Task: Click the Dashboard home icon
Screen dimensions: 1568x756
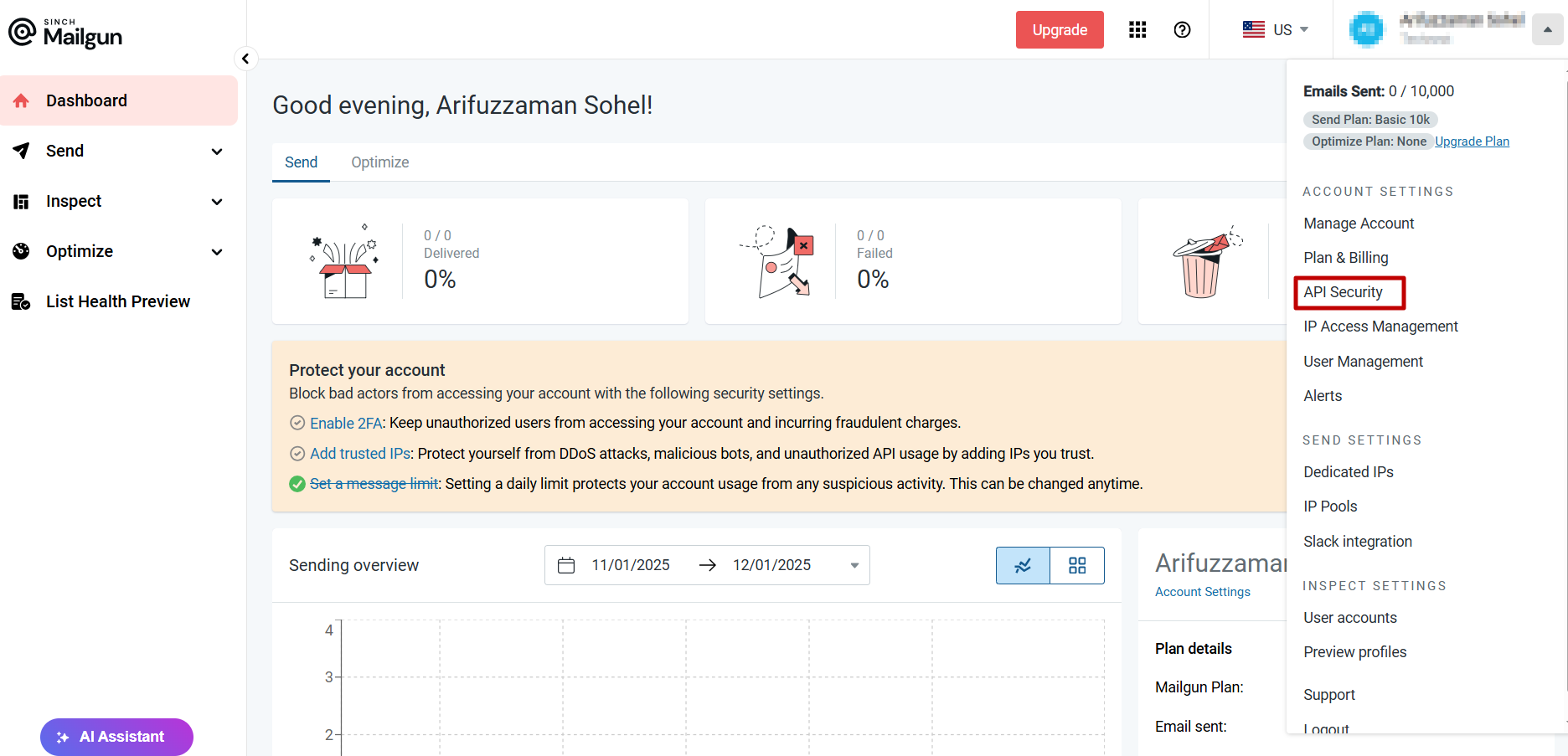Action: pos(22,101)
